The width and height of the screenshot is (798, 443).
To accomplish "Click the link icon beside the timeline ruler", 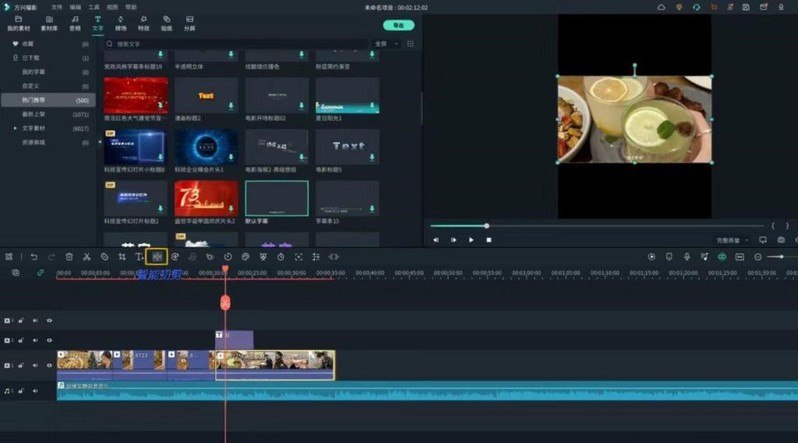I will (x=41, y=272).
